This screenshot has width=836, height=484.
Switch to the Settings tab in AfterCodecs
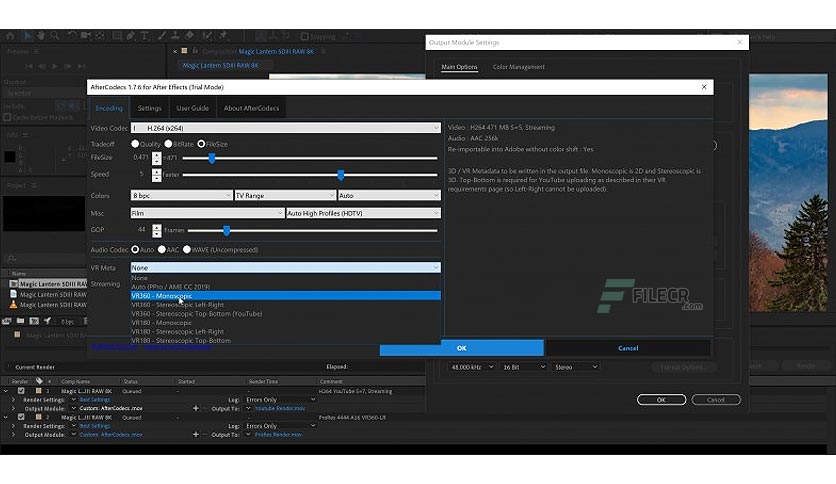click(149, 108)
